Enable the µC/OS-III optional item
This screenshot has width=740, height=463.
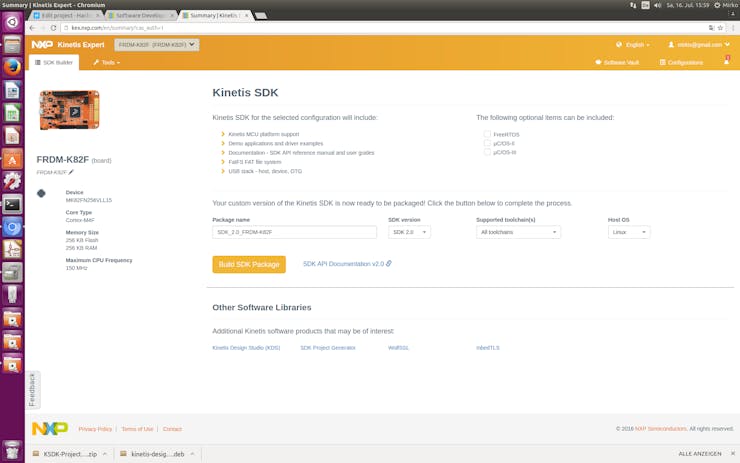click(x=488, y=152)
